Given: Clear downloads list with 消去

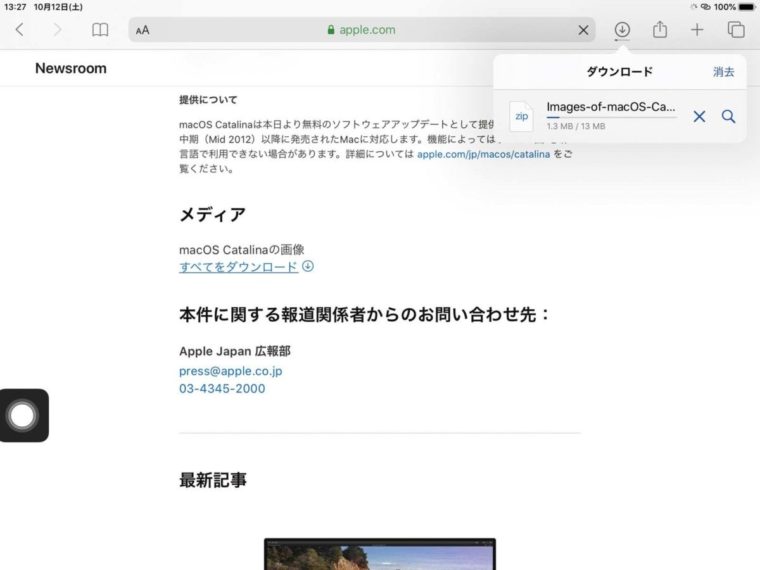Looking at the screenshot, I should pyautogui.click(x=723, y=72).
